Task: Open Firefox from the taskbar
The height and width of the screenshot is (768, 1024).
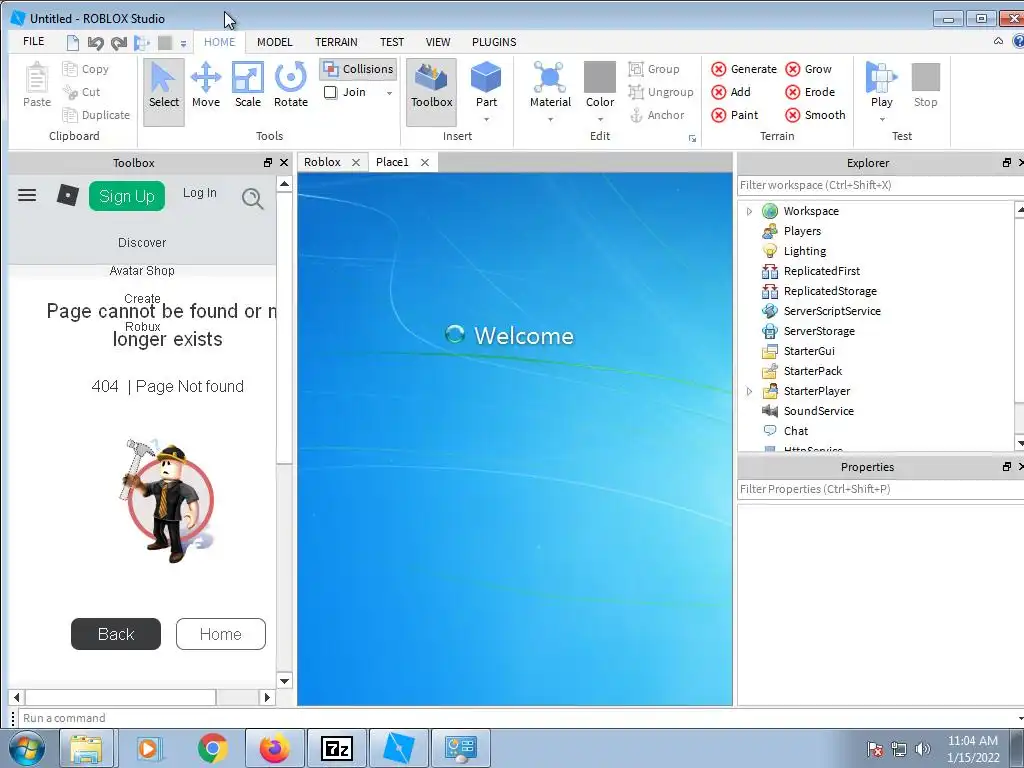Action: [x=274, y=748]
